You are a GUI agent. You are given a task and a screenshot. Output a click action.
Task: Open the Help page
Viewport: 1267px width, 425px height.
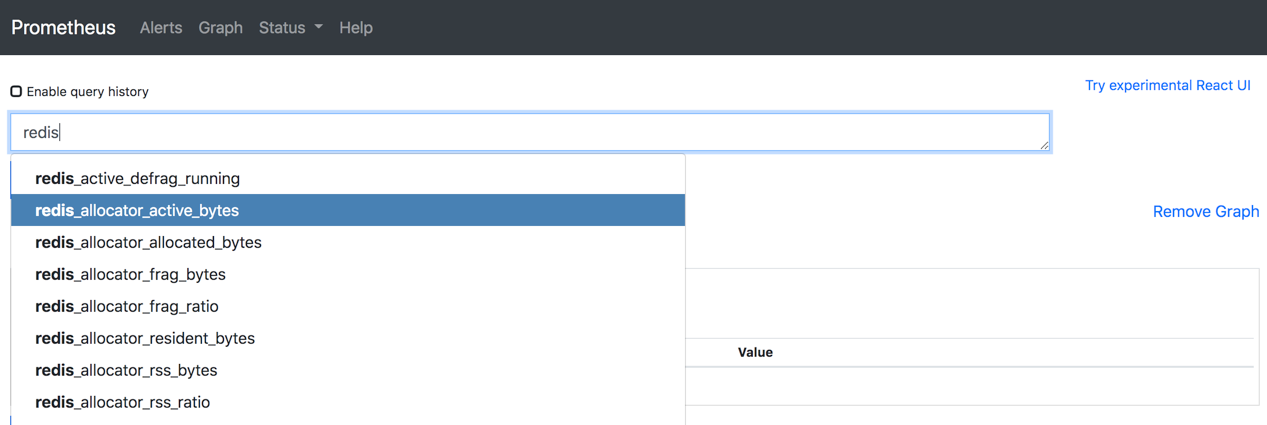356,27
